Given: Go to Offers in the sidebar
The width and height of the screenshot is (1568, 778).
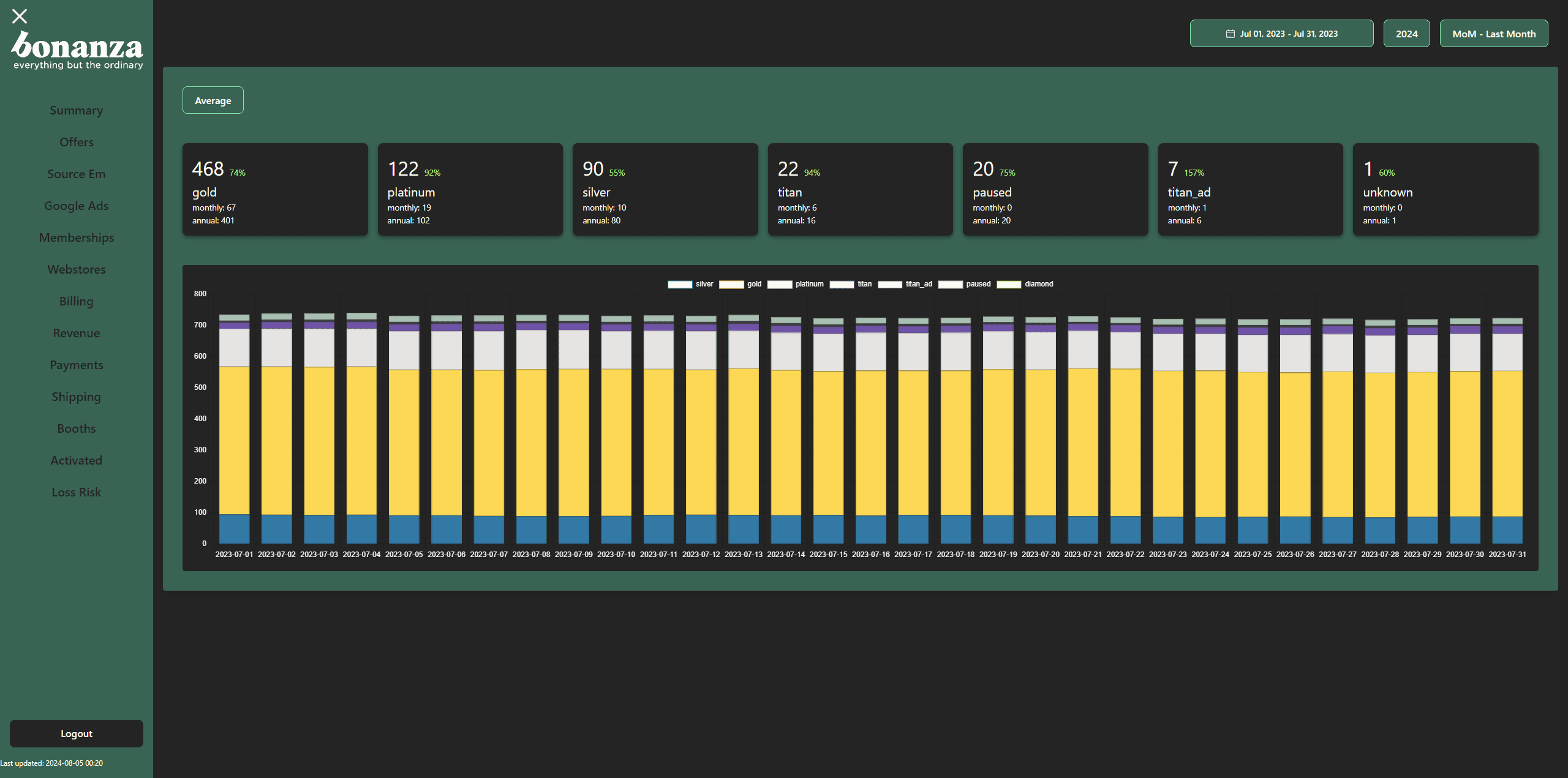Looking at the screenshot, I should point(77,142).
